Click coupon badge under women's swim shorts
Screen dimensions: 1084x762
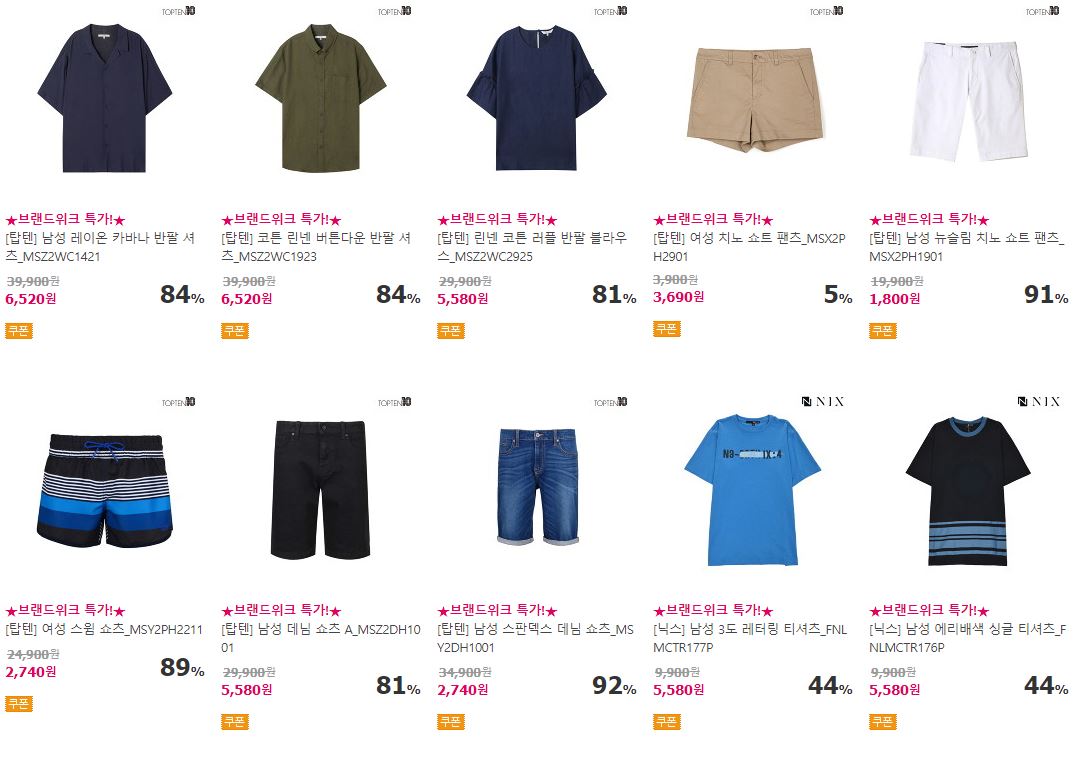pyautogui.click(x=19, y=704)
